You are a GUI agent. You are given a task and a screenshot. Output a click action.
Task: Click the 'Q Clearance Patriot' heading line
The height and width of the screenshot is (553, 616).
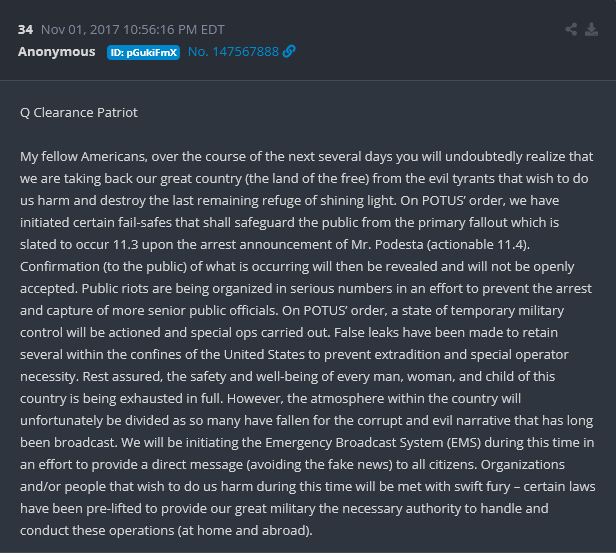click(x=79, y=112)
